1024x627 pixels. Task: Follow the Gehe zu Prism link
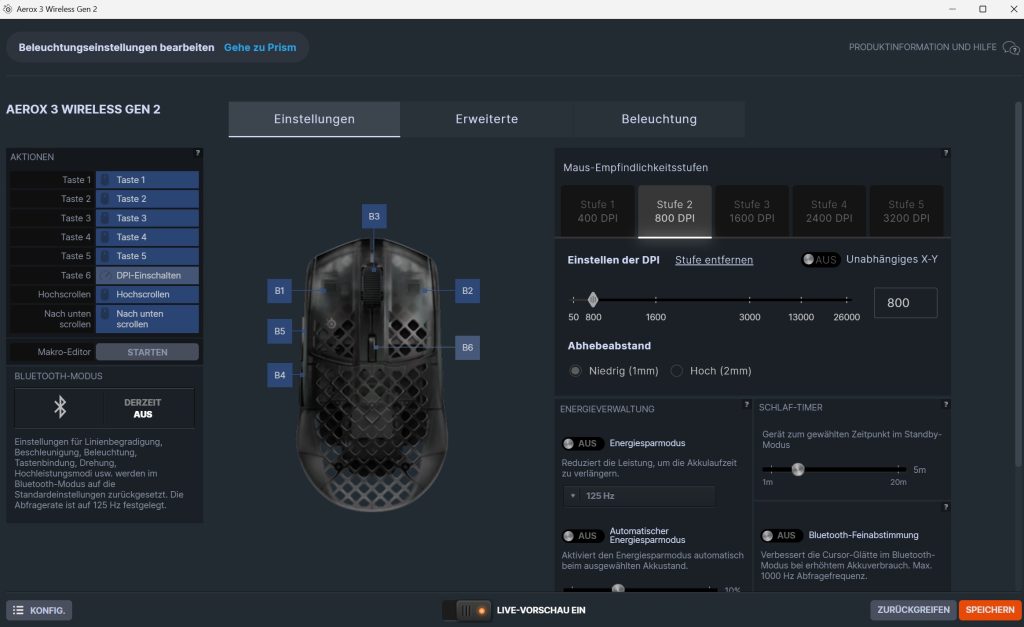260,48
